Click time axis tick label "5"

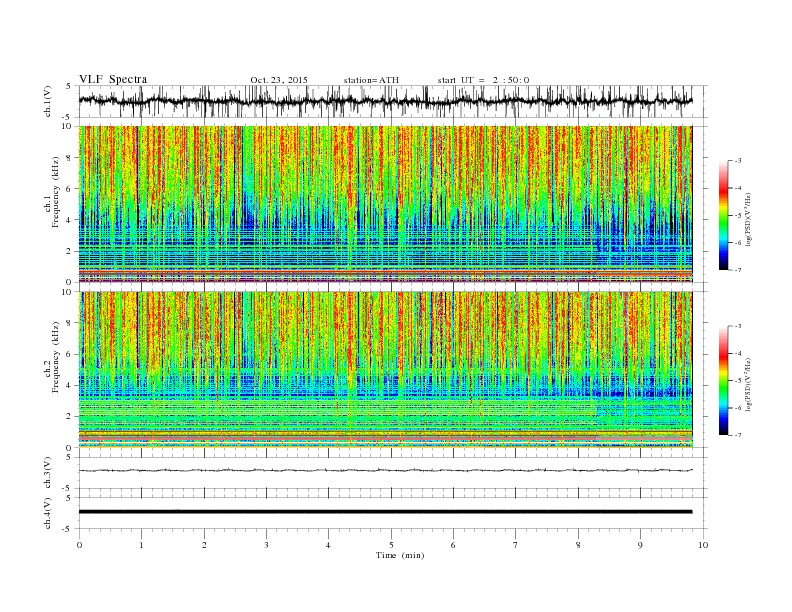(x=391, y=545)
